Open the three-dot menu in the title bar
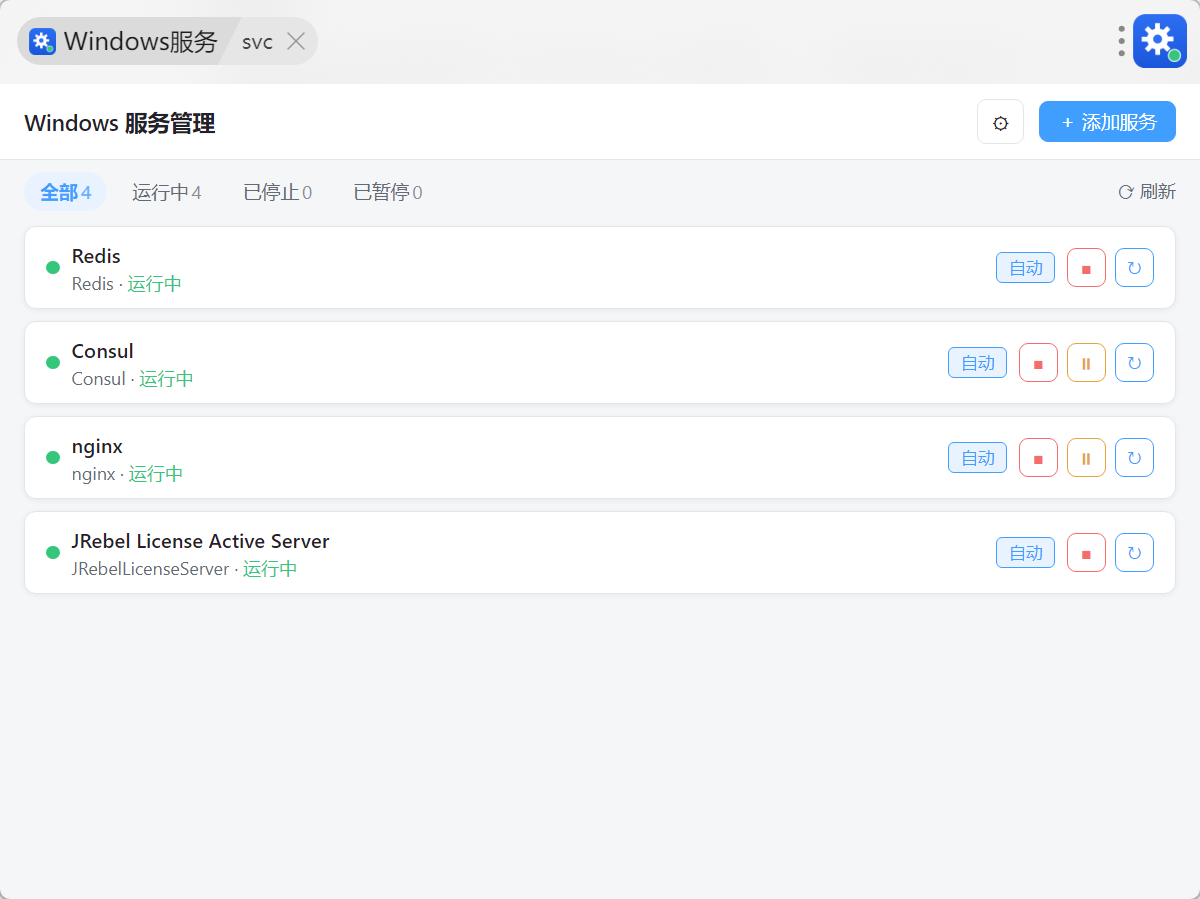Screen dimensions: 1200x899 click(1122, 41)
